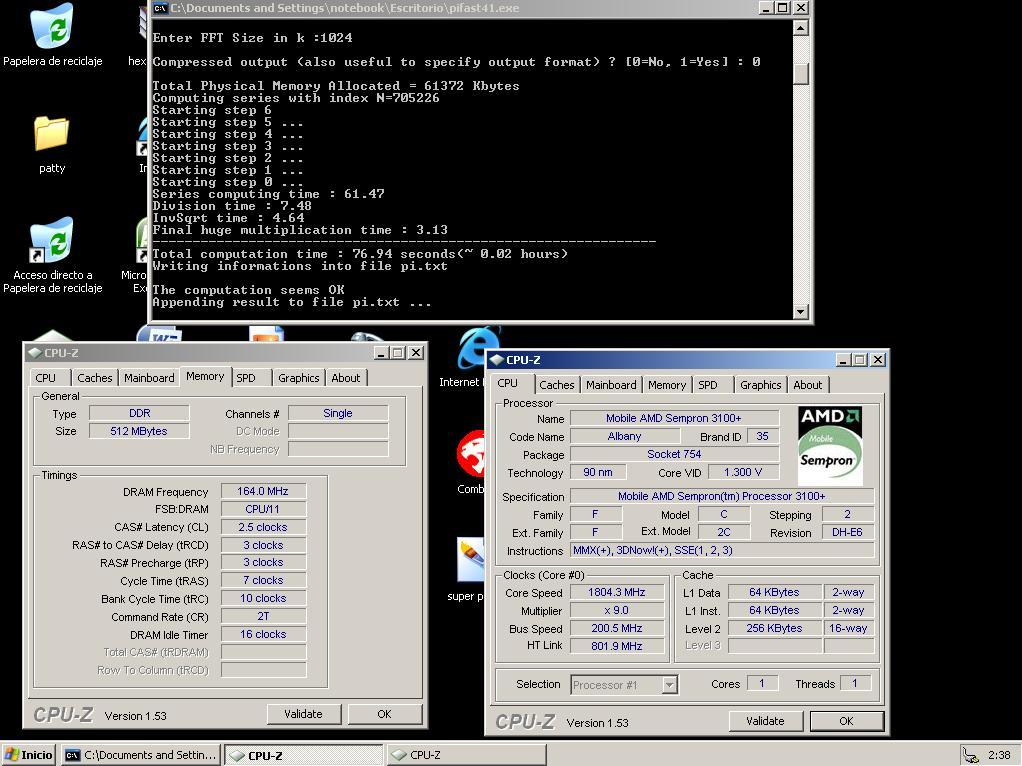
Task: Click the CPU-Z processor window title icon
Action: point(497,360)
